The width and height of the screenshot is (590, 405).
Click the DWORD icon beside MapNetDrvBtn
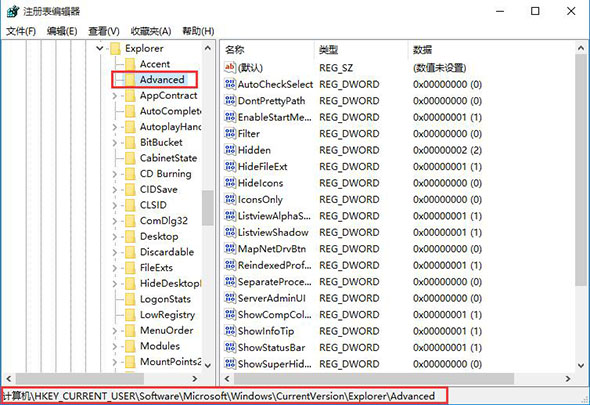pyautogui.click(x=230, y=249)
